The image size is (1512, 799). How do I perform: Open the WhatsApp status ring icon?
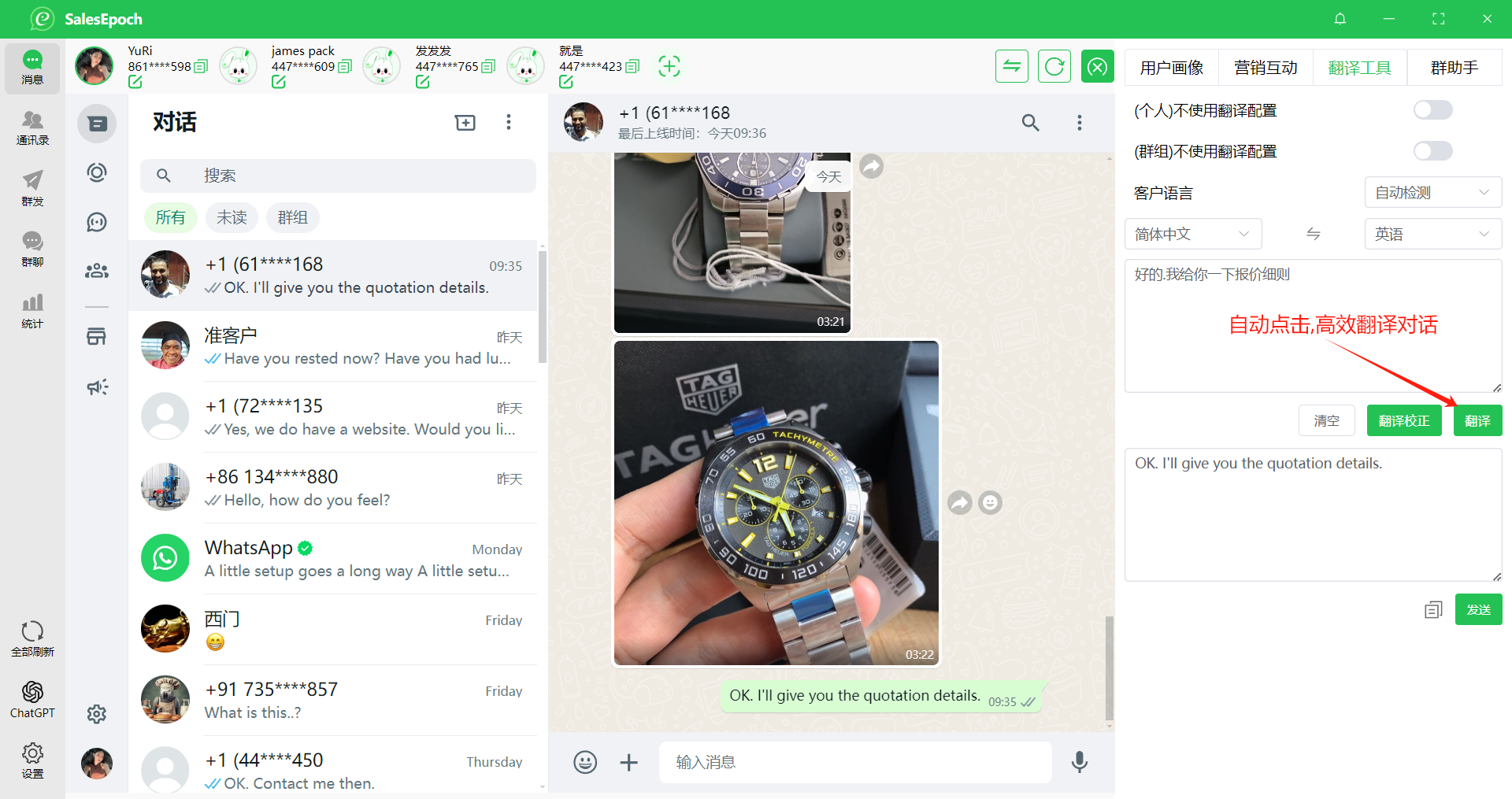click(x=97, y=172)
